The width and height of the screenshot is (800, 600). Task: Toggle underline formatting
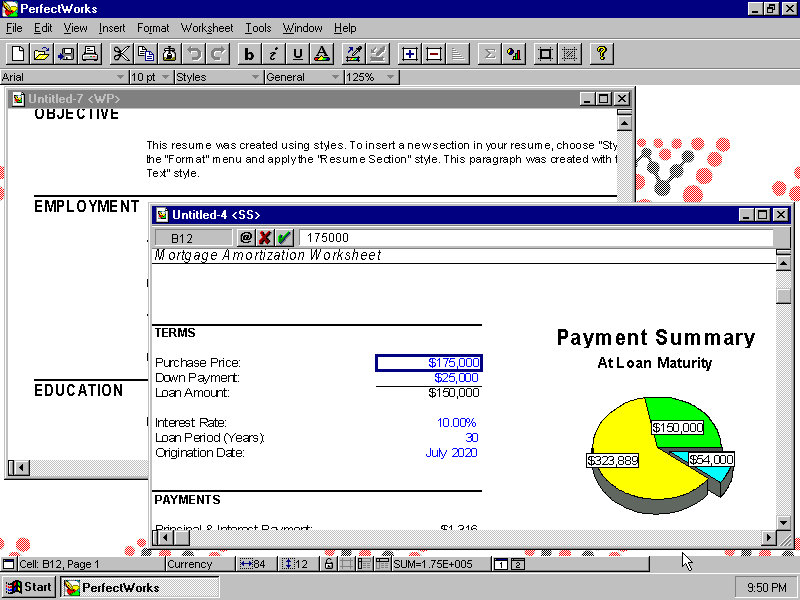[297, 54]
